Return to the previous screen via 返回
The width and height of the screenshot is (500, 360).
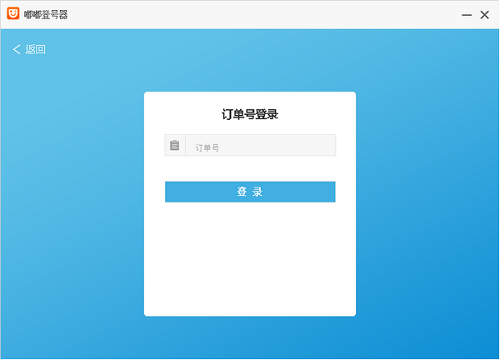click(29, 49)
